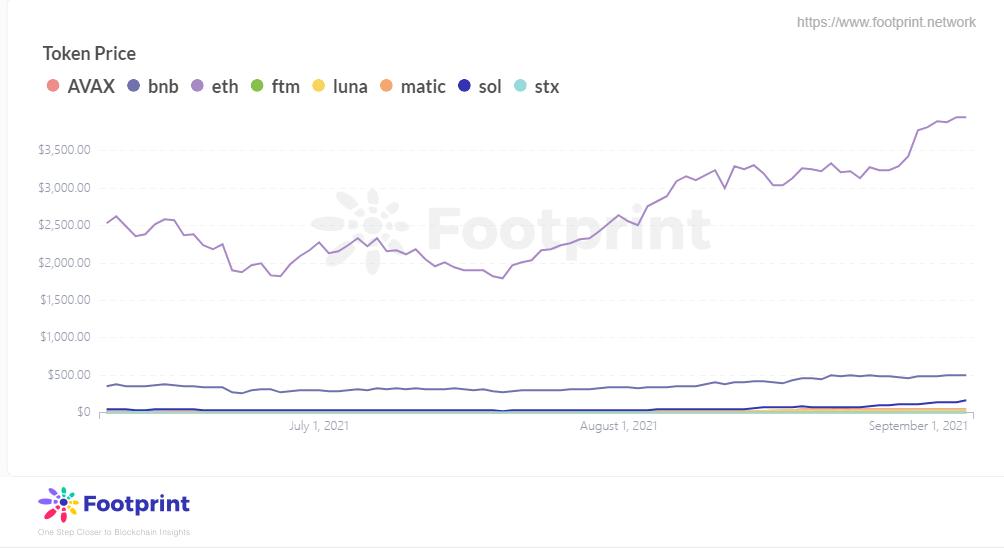This screenshot has width=1004, height=548.
Task: Toggle the eth series label
Action: click(225, 86)
